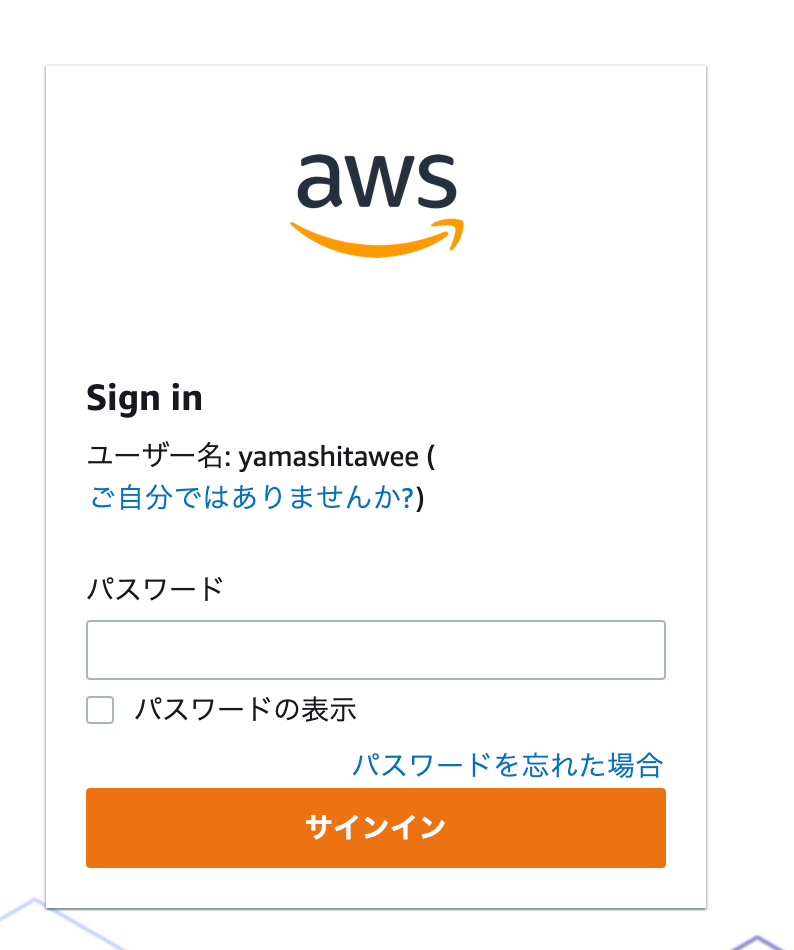Click the AWS logo
Image resolution: width=794 pixels, height=950 pixels.
[x=377, y=205]
